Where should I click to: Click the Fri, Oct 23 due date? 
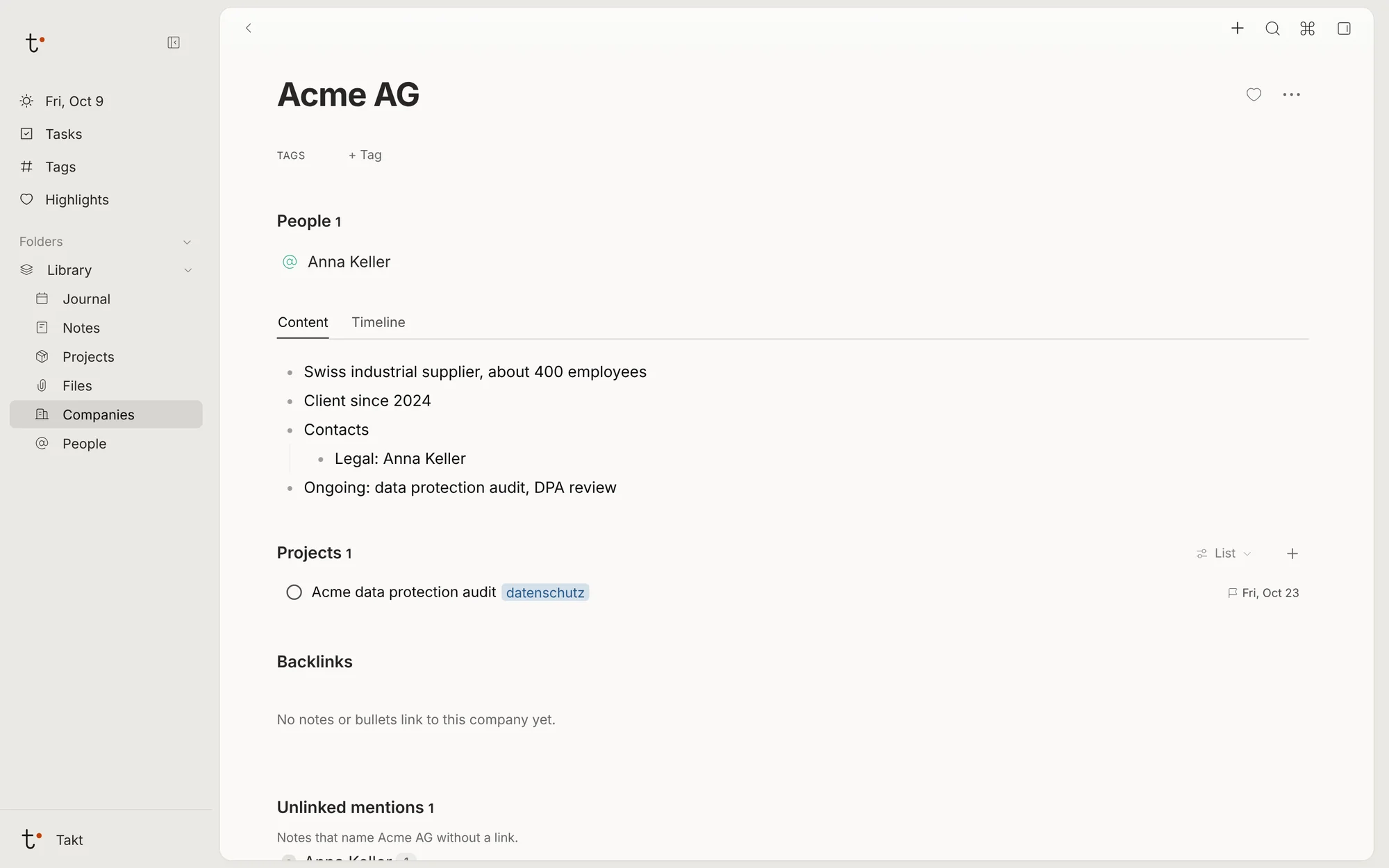tap(1263, 593)
